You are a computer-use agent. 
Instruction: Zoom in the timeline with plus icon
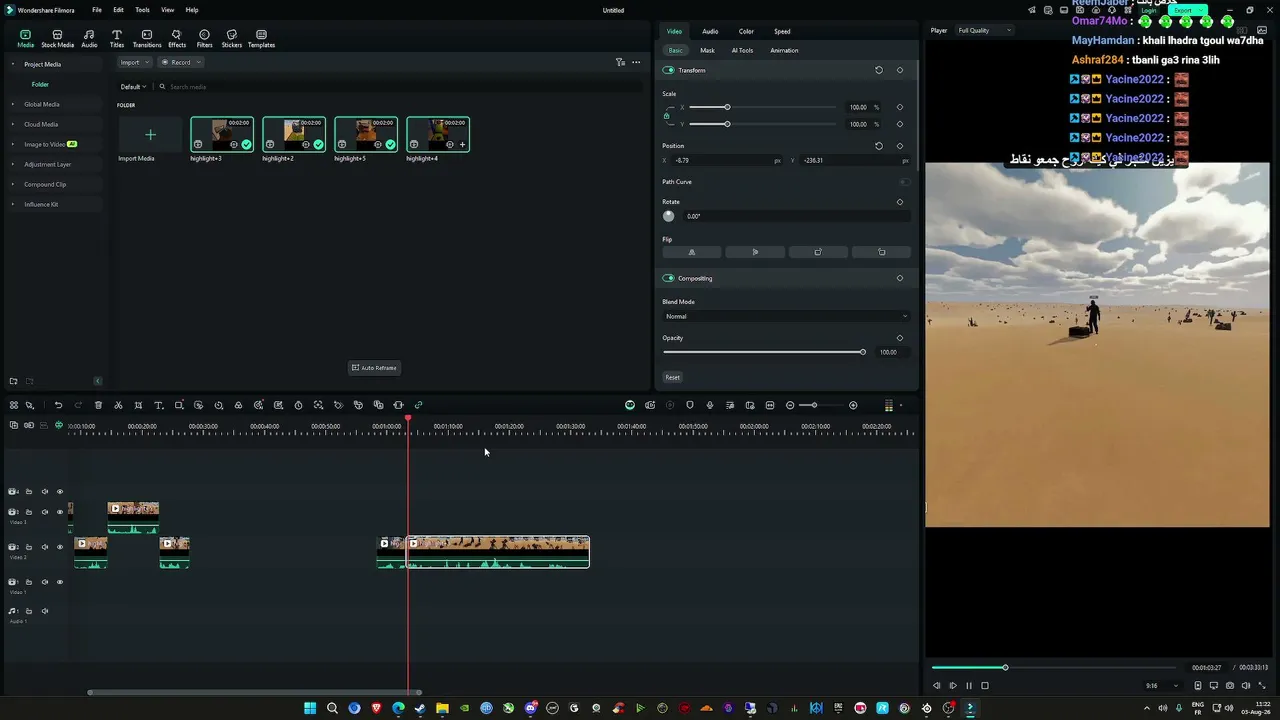853,405
